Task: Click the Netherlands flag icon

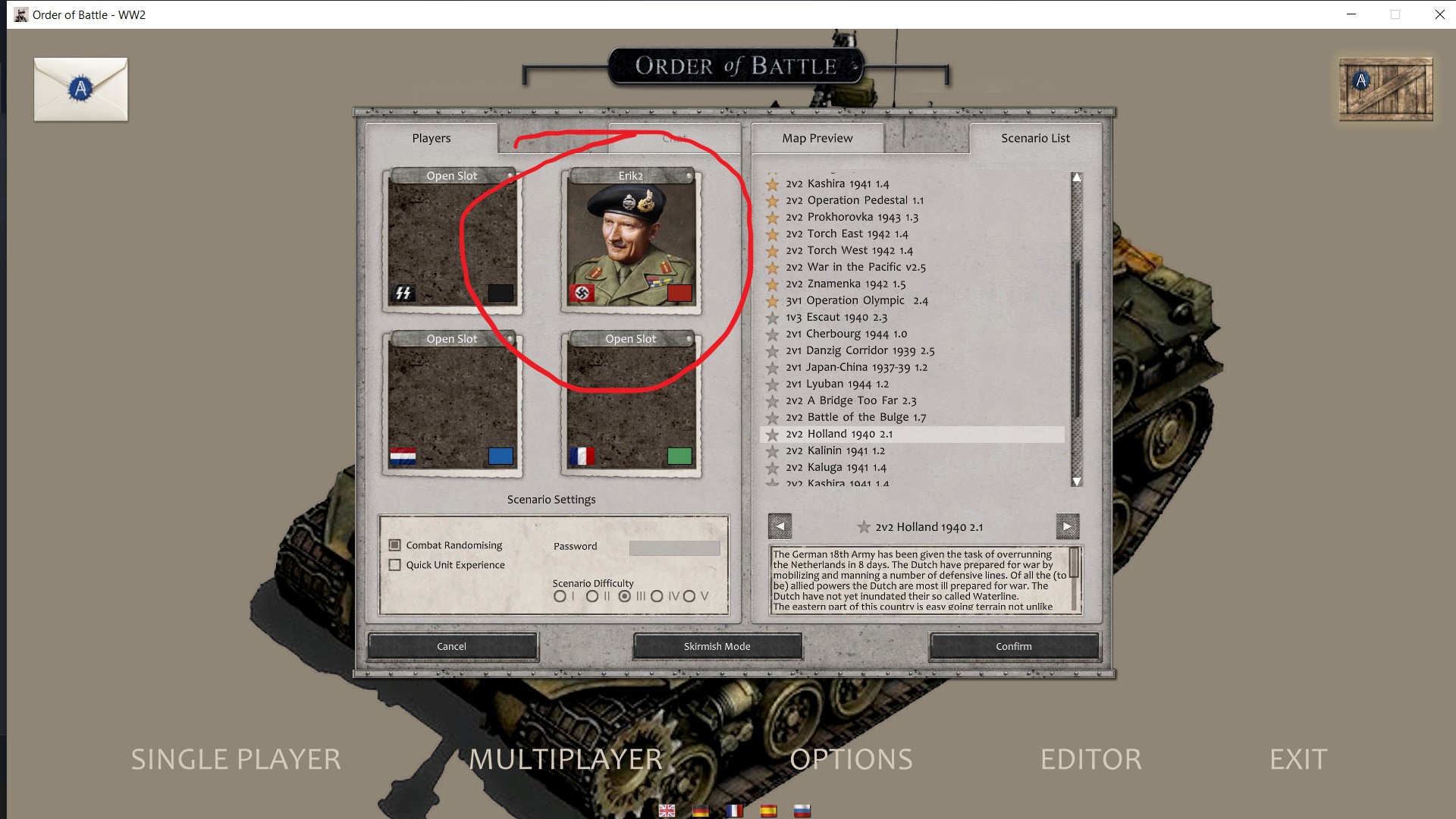Action: pos(403,456)
